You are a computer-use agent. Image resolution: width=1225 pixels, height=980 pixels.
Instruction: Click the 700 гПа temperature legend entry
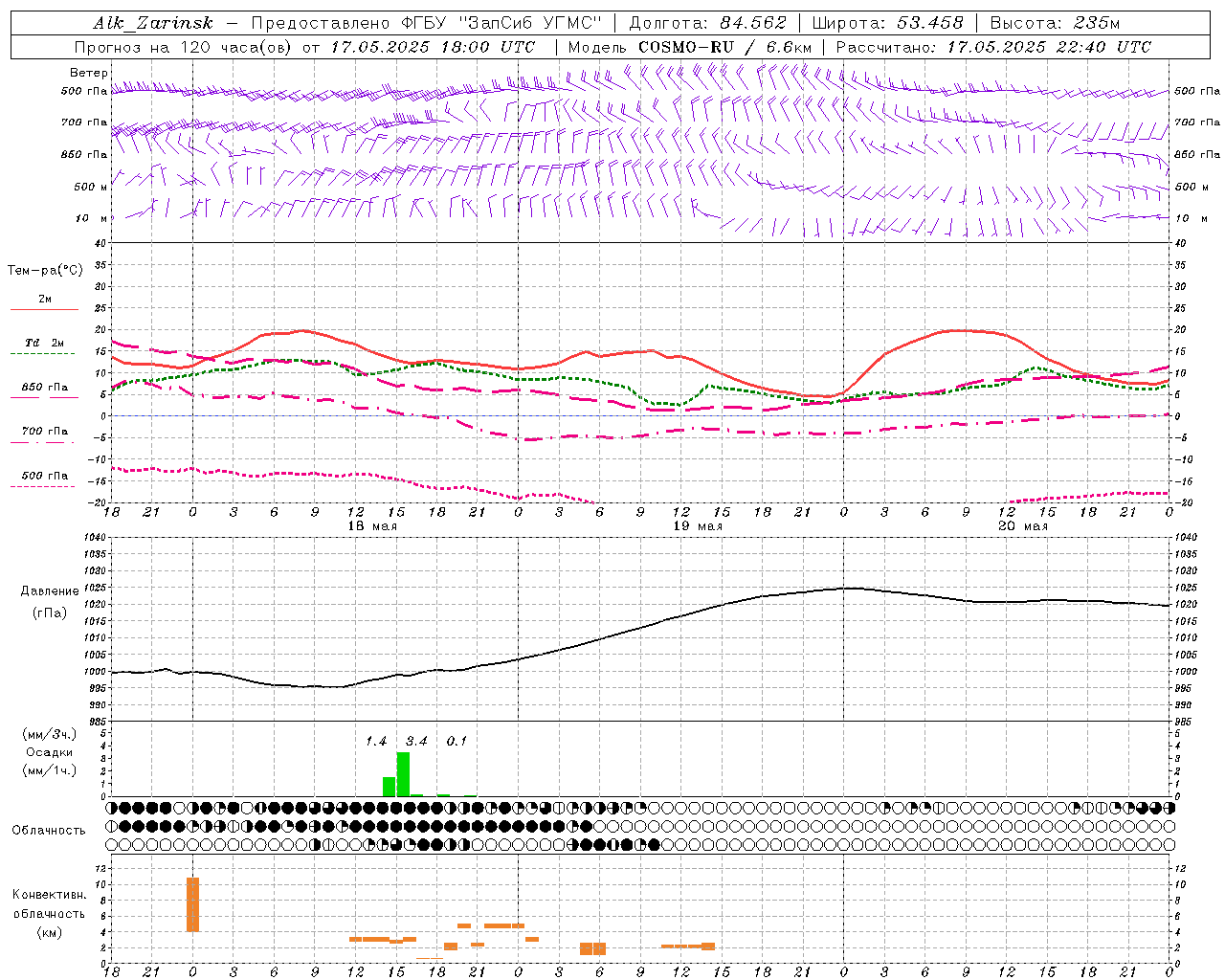click(44, 432)
